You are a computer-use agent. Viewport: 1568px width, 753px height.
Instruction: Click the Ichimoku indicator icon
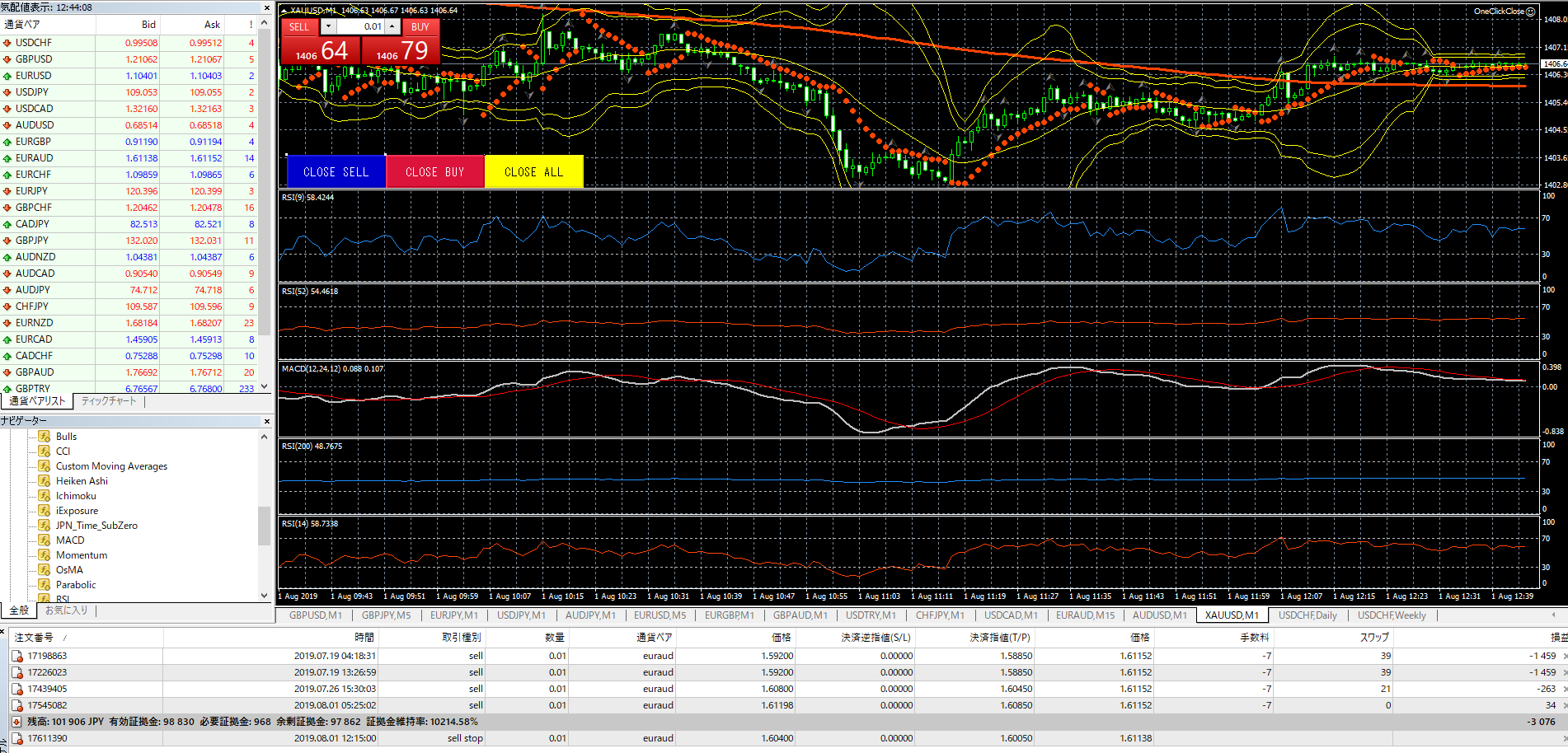click(x=45, y=496)
